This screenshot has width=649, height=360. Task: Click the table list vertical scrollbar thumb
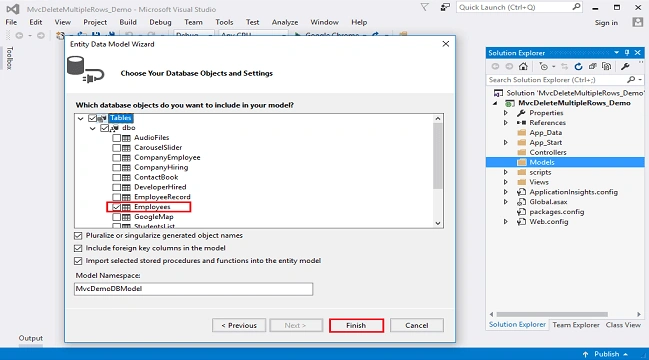coord(437,156)
